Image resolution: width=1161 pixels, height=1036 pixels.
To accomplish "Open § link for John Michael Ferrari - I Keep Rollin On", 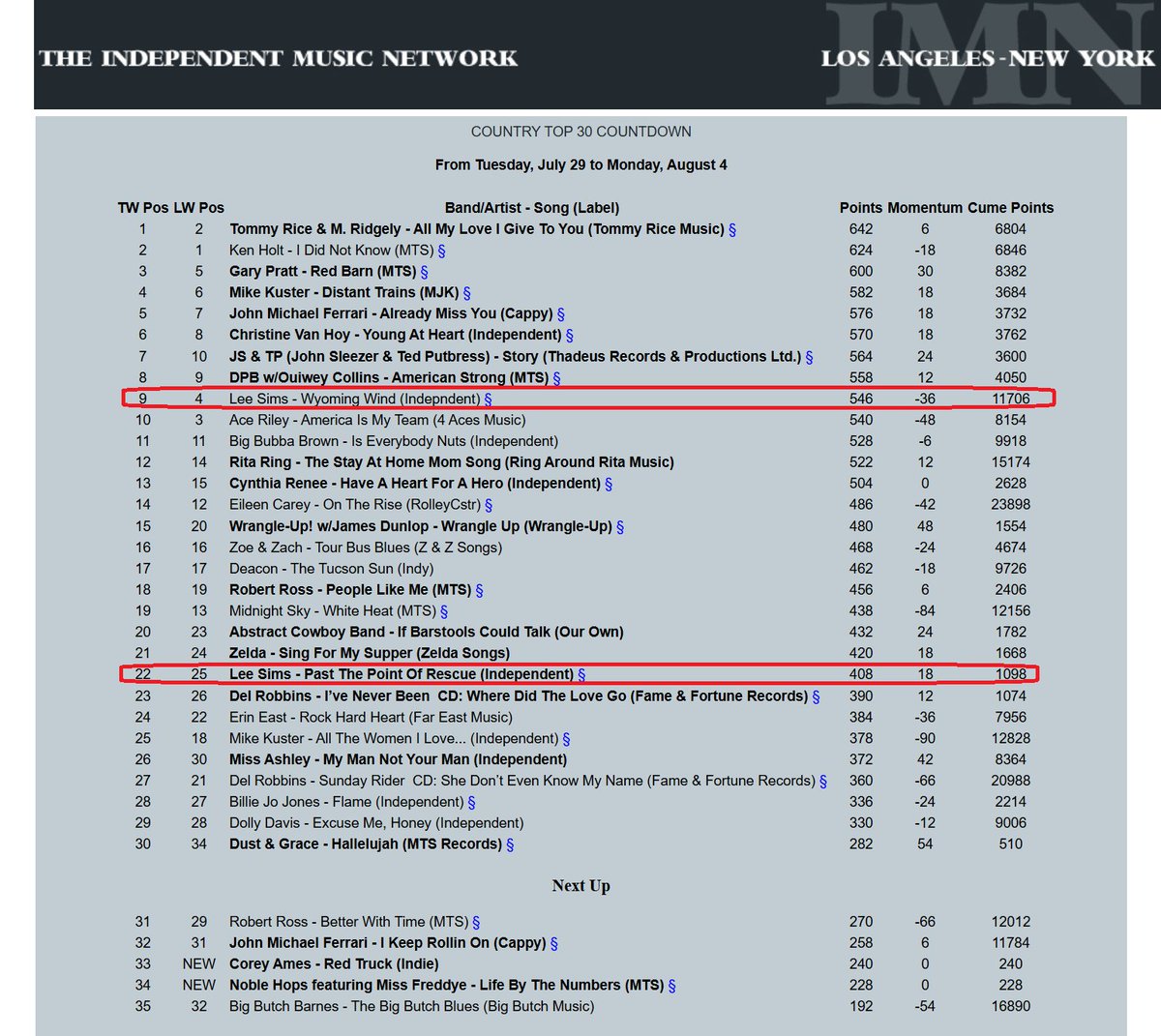I will (554, 943).
